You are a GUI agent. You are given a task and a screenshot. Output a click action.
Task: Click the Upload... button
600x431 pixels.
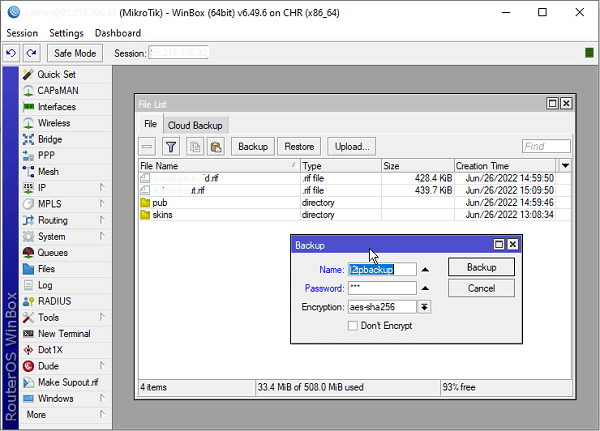point(352,147)
